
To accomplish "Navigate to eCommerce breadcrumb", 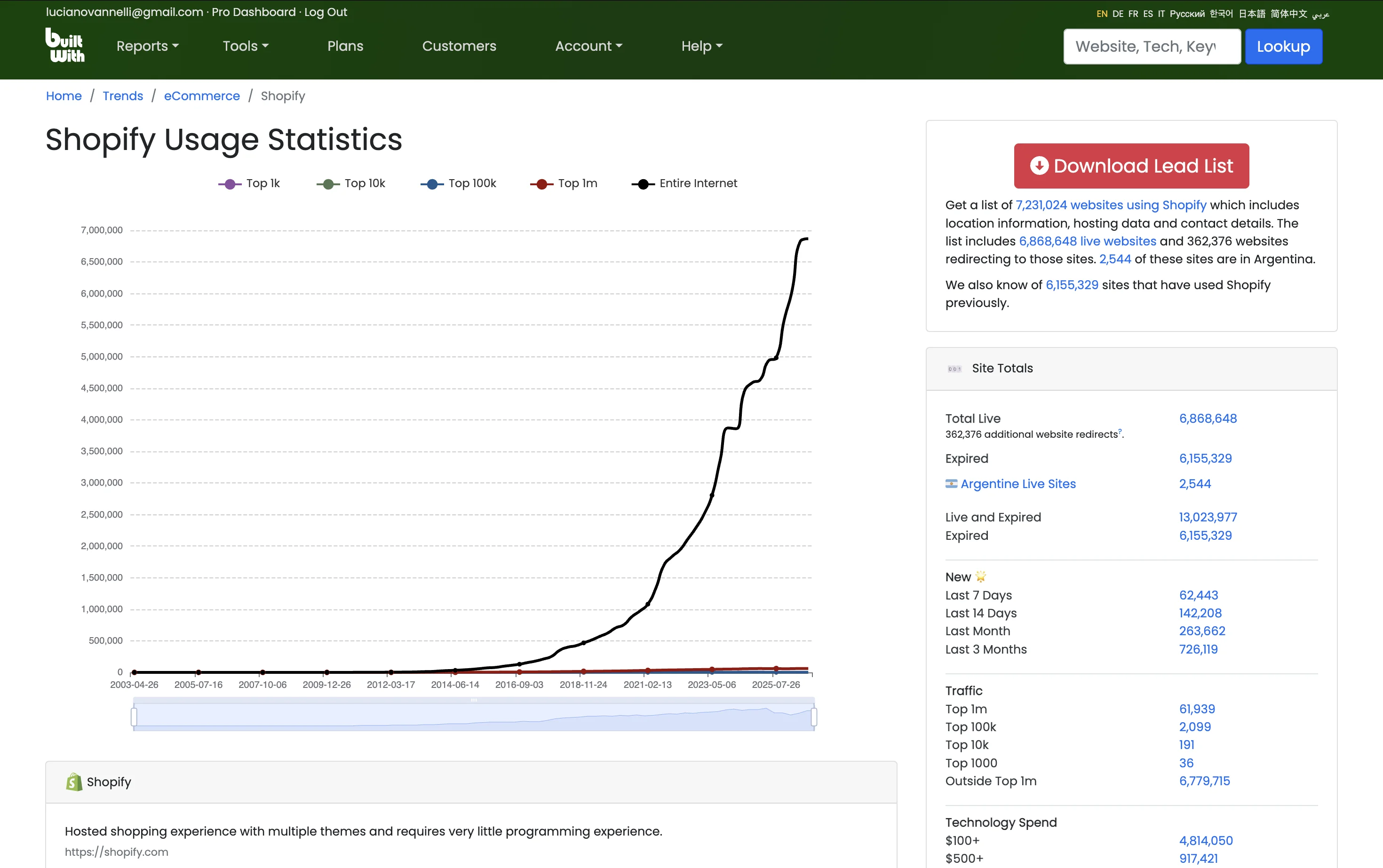I will (x=202, y=96).
